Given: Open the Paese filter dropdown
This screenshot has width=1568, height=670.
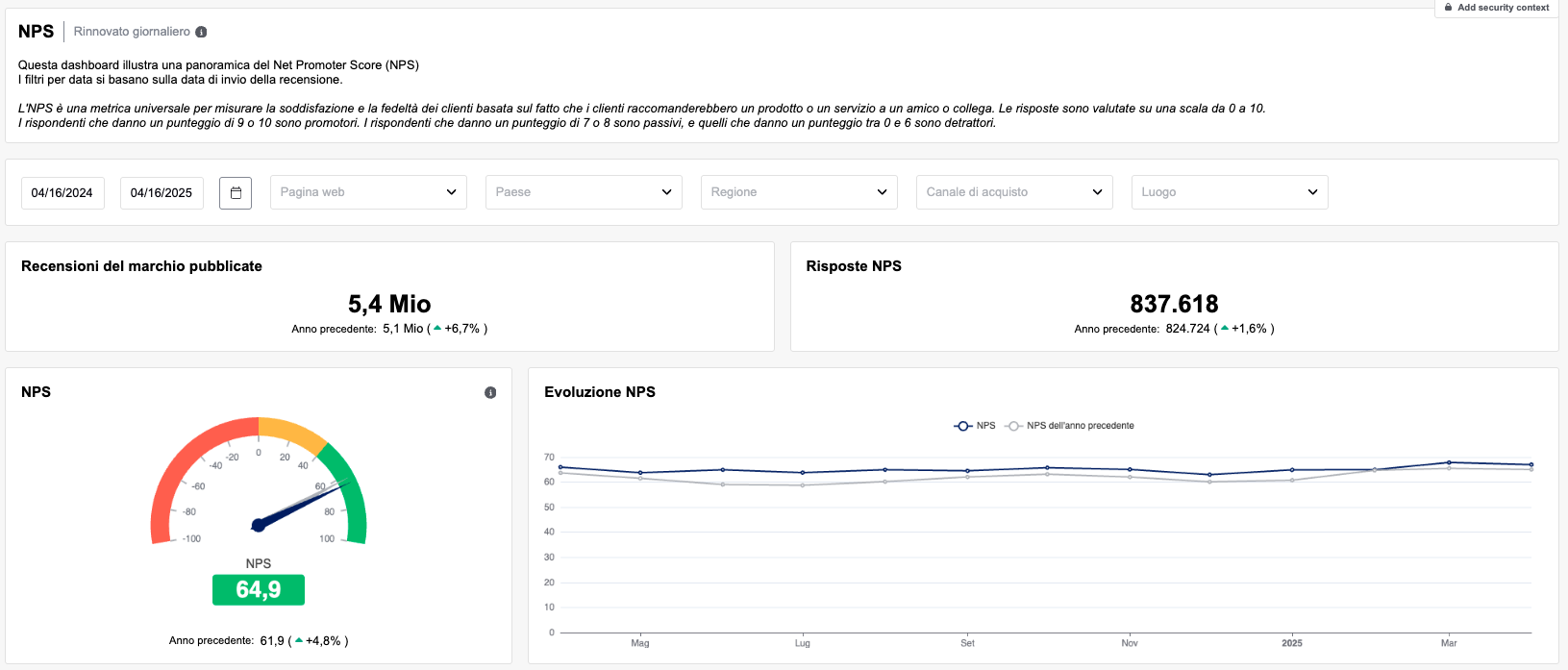Looking at the screenshot, I should [584, 192].
